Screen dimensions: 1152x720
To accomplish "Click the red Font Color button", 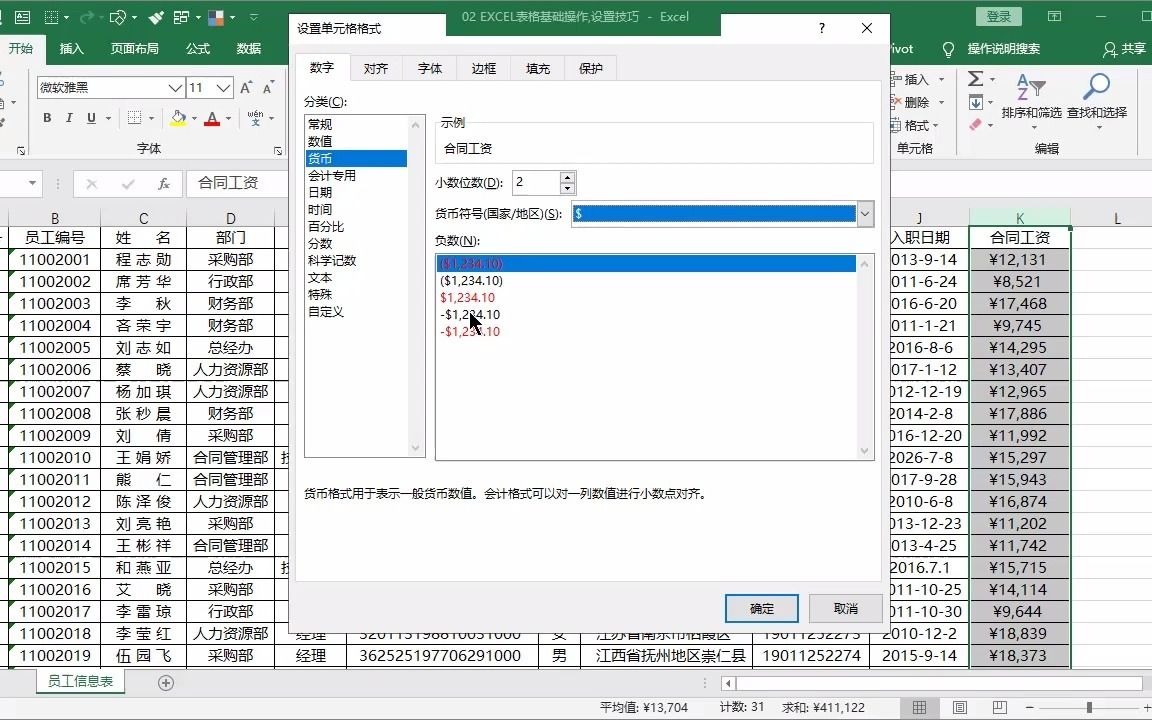I will pyautogui.click(x=212, y=118).
